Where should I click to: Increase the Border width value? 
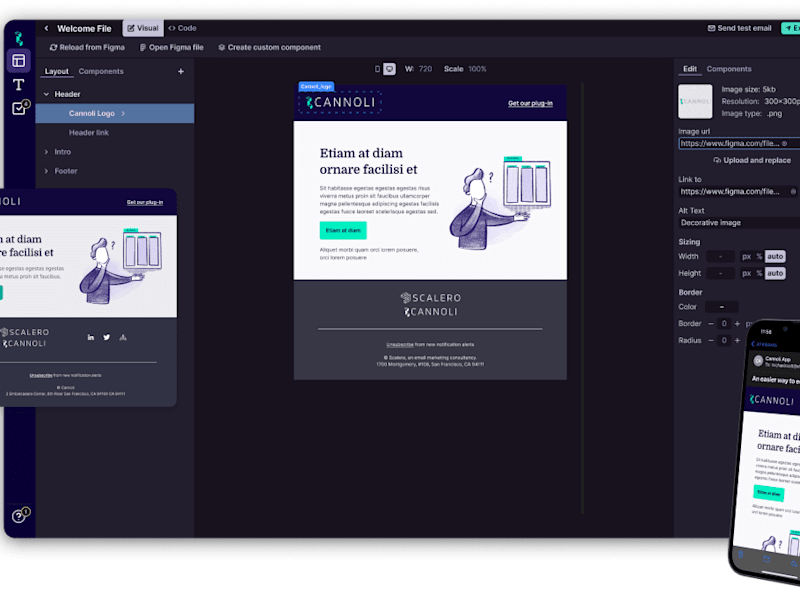(x=737, y=324)
